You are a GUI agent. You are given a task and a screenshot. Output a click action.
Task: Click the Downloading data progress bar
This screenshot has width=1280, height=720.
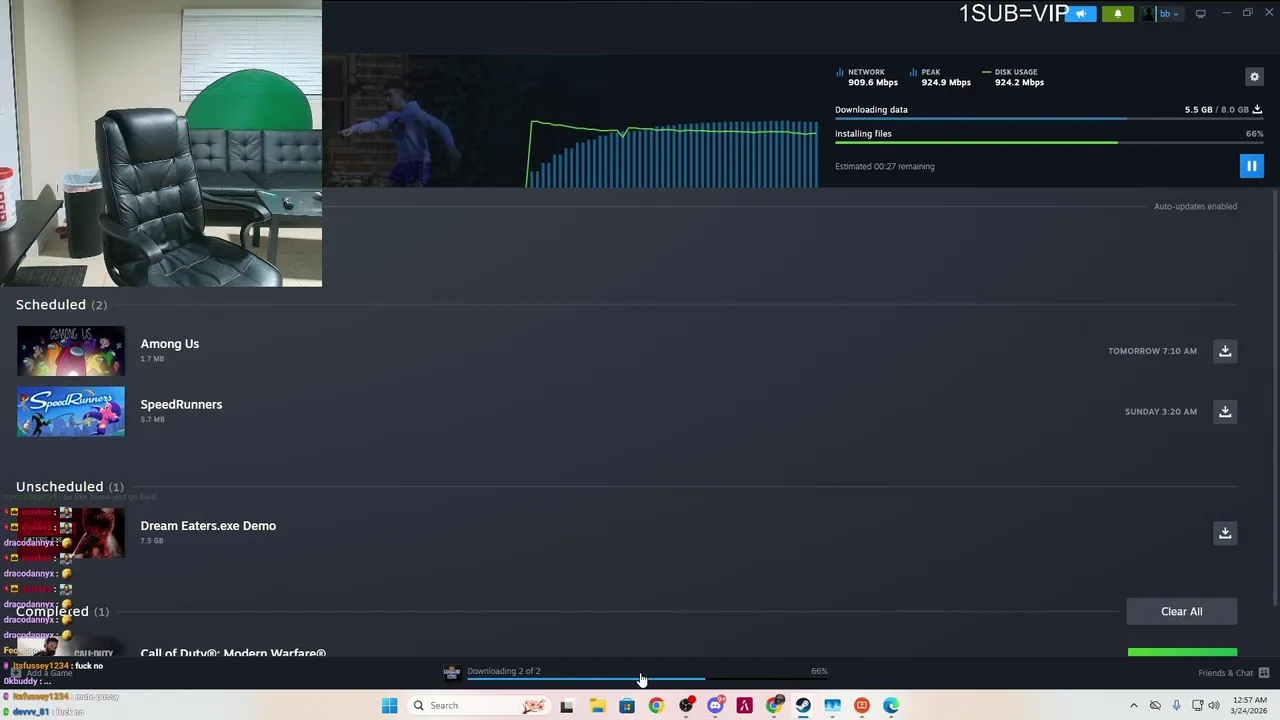(x=1049, y=119)
